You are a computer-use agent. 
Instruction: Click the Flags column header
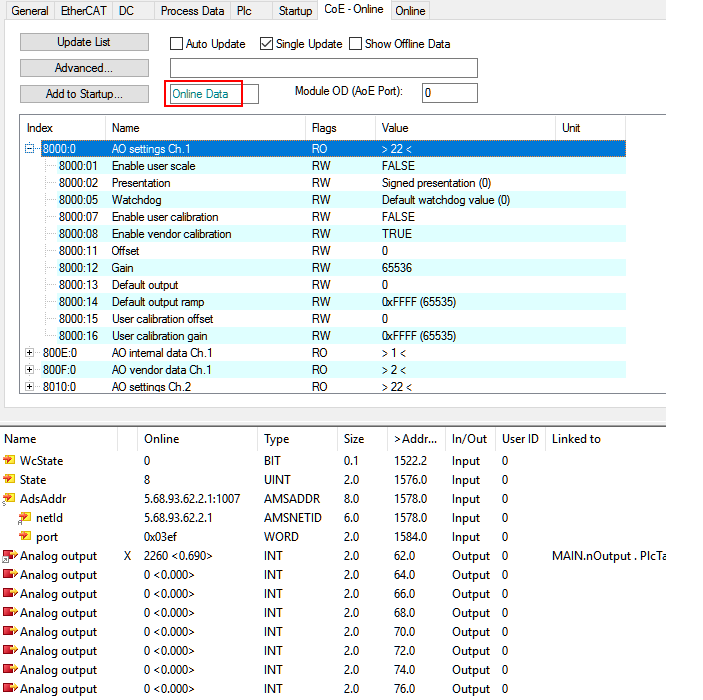[340, 128]
